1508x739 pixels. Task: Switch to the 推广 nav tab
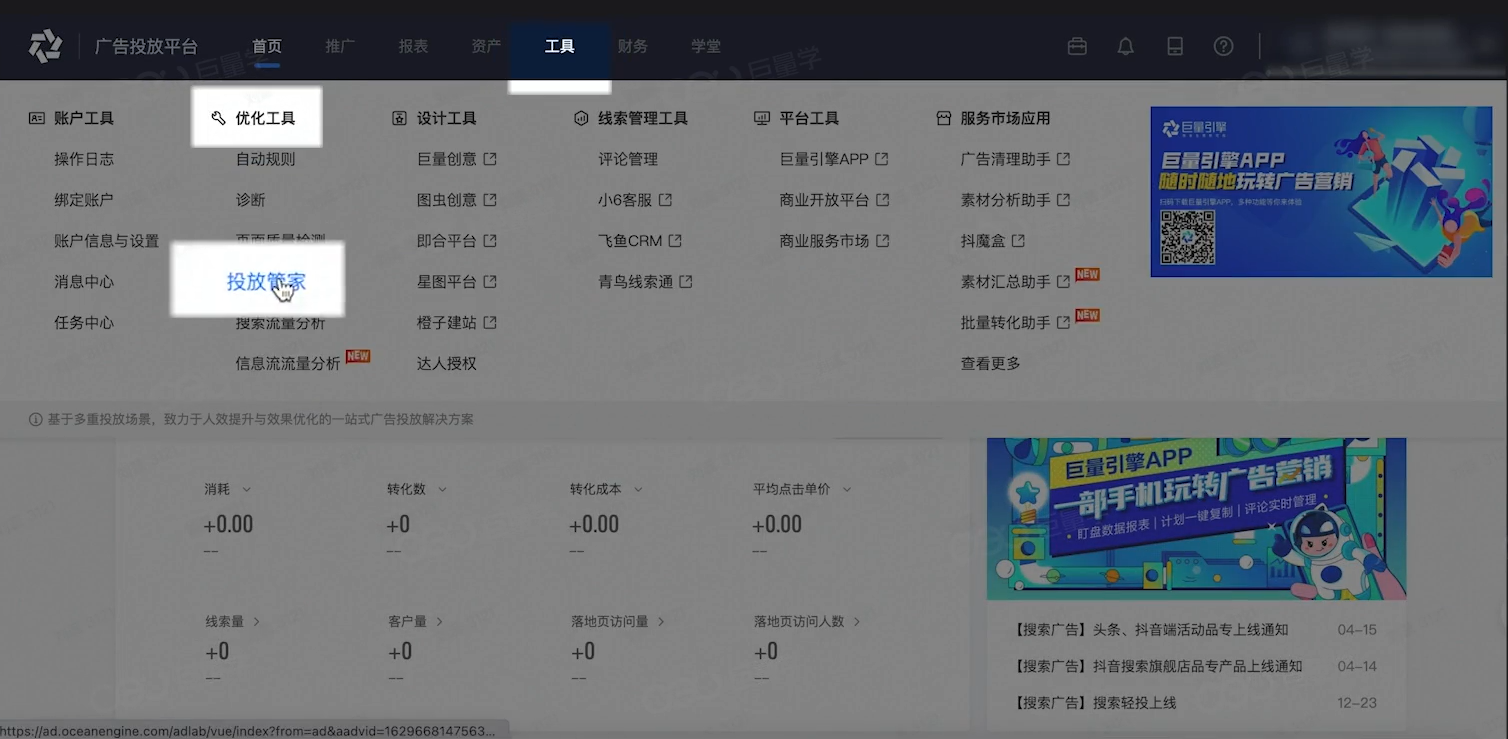pyautogui.click(x=340, y=47)
